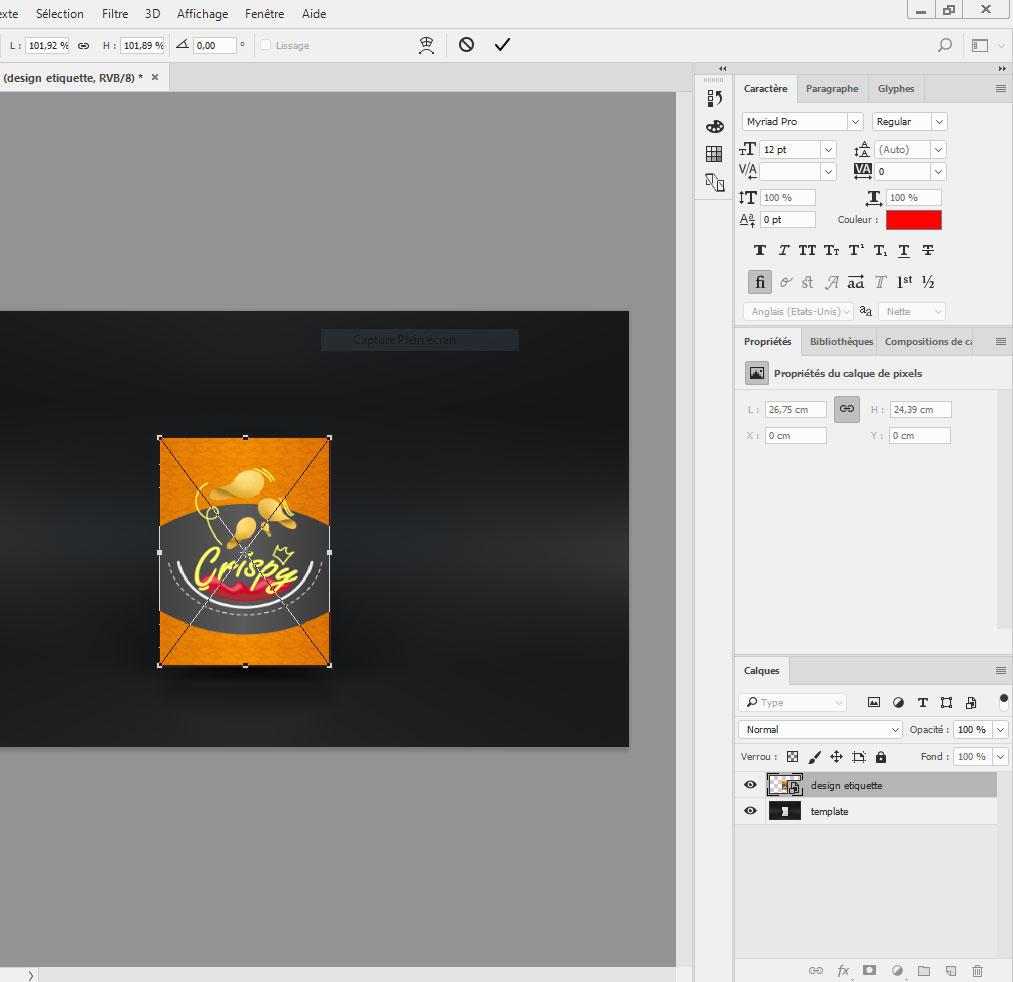Switch to the Glyphes tab

click(896, 89)
